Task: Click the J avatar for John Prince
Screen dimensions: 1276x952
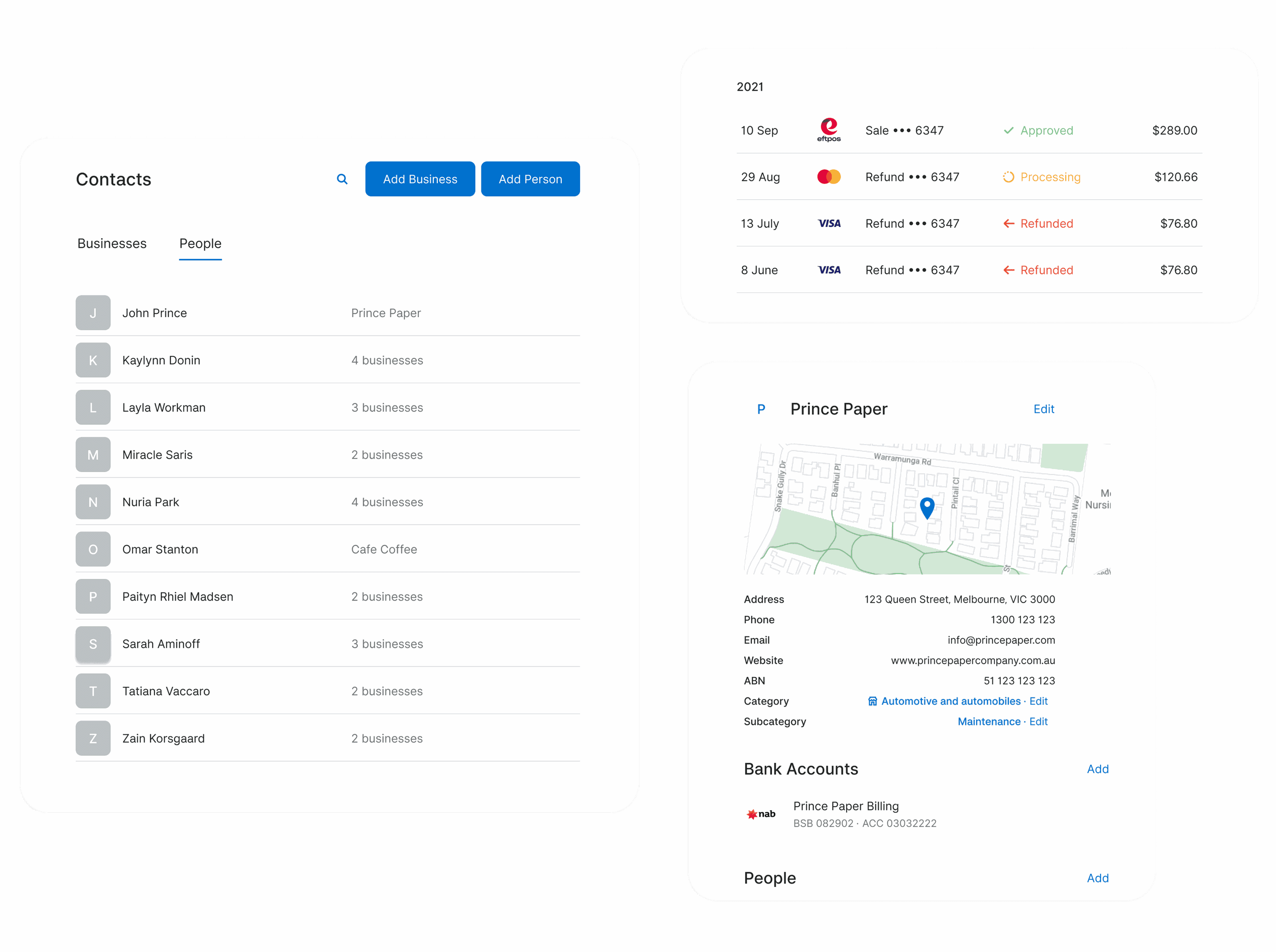Action: pos(93,313)
